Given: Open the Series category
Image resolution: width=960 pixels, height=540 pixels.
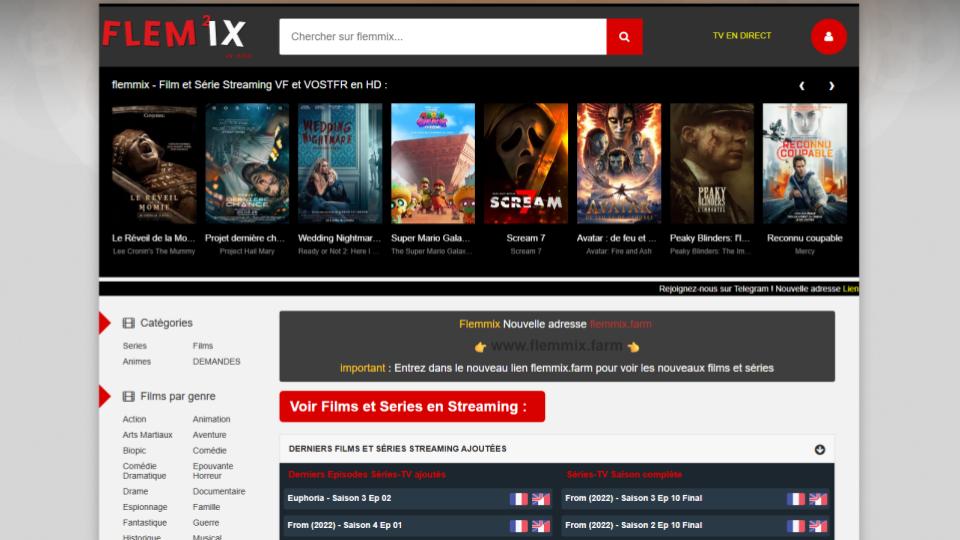Looking at the screenshot, I should 134,346.
